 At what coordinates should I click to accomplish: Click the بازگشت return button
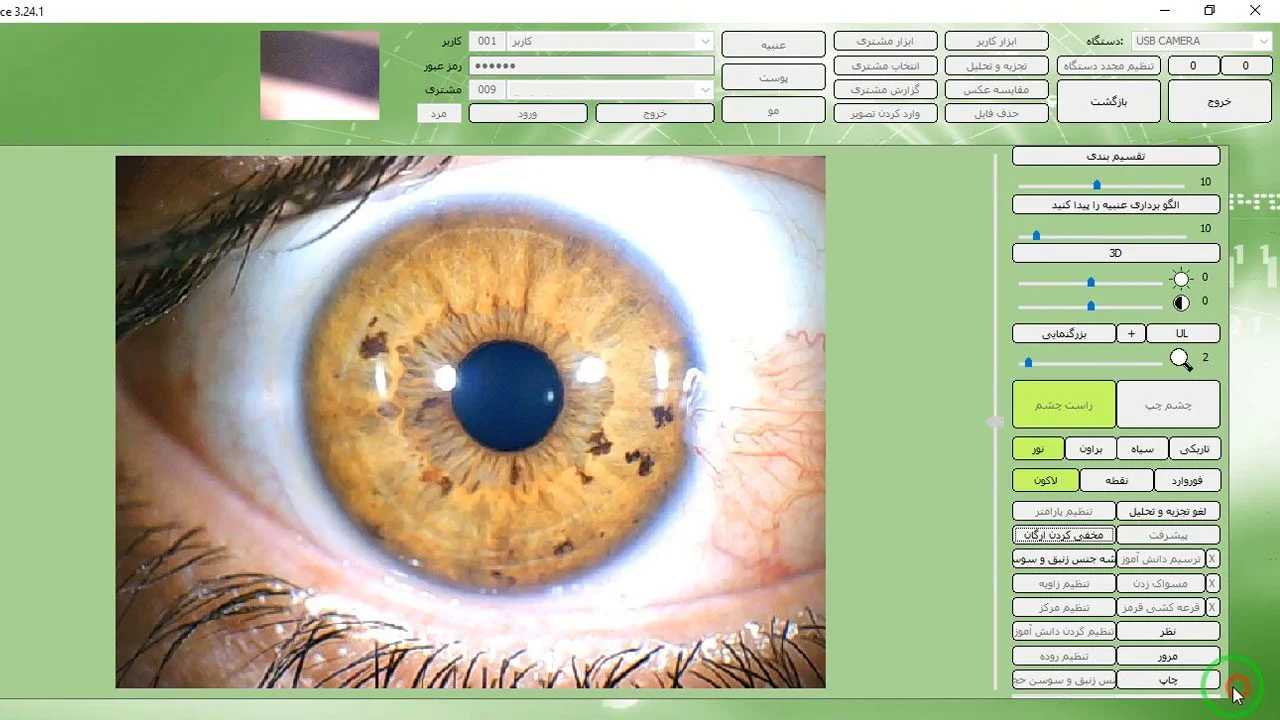tap(1108, 101)
